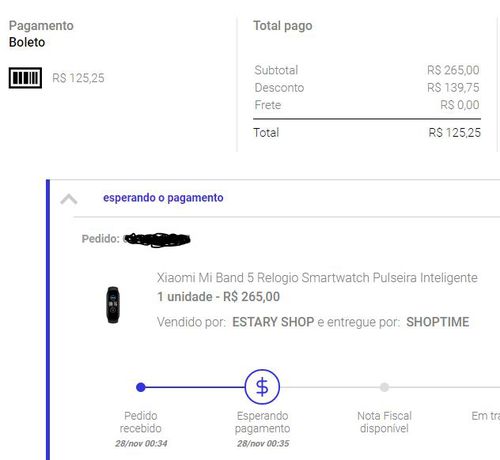
Task: Click the 1 unidade - R$ 265,00 text
Action: pos(218,297)
